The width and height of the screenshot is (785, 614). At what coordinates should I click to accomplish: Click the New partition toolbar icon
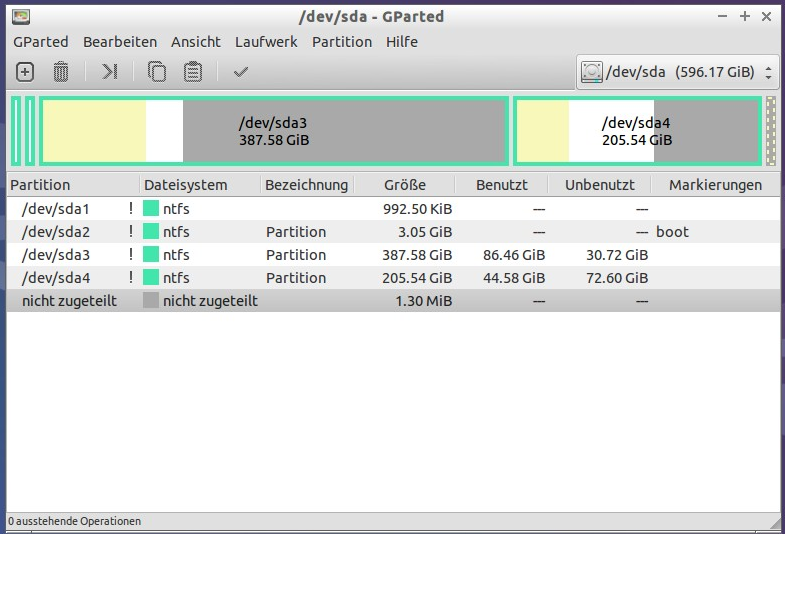25,72
